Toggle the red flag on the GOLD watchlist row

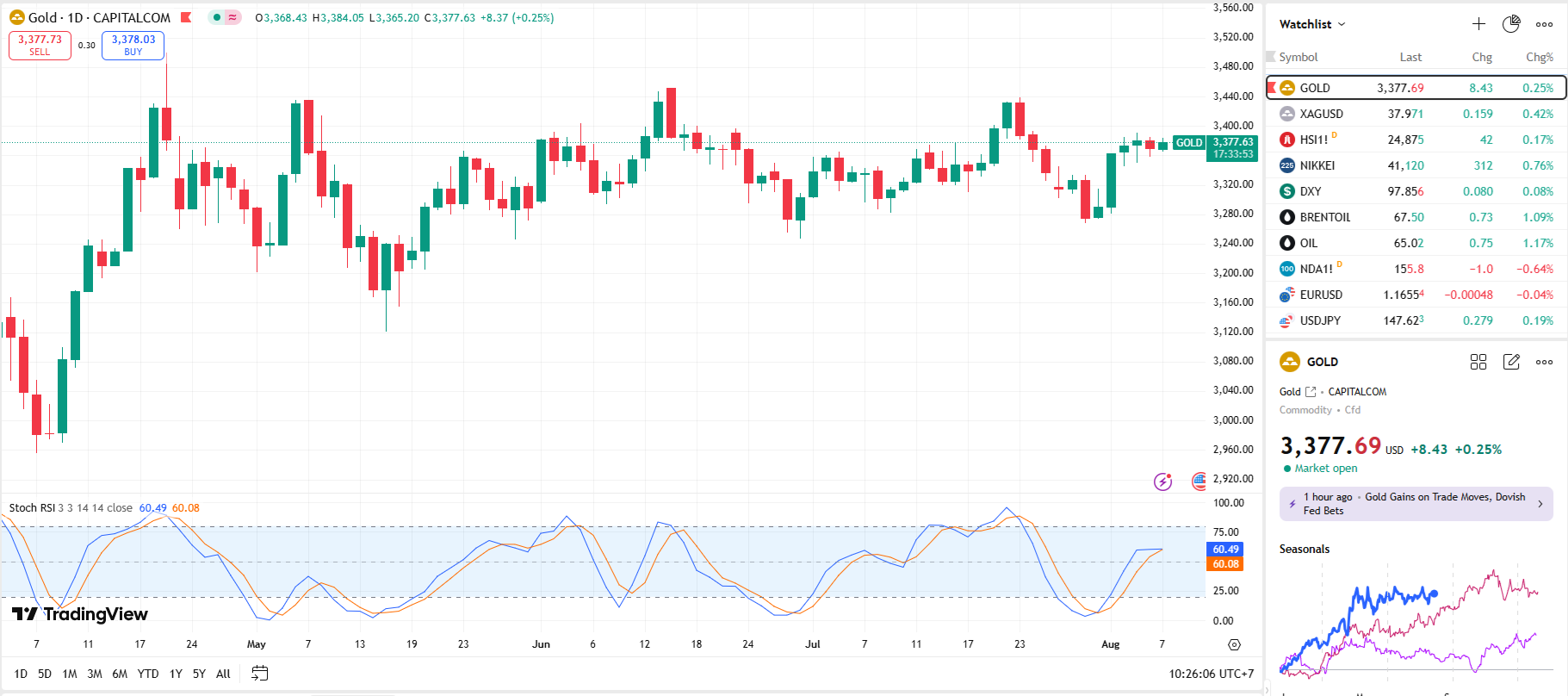(x=1272, y=88)
